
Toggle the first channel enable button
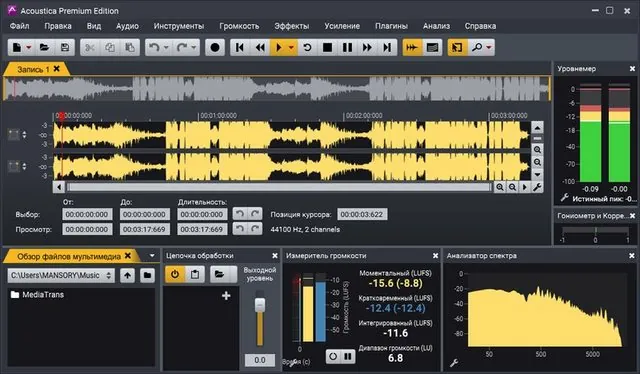13,134
